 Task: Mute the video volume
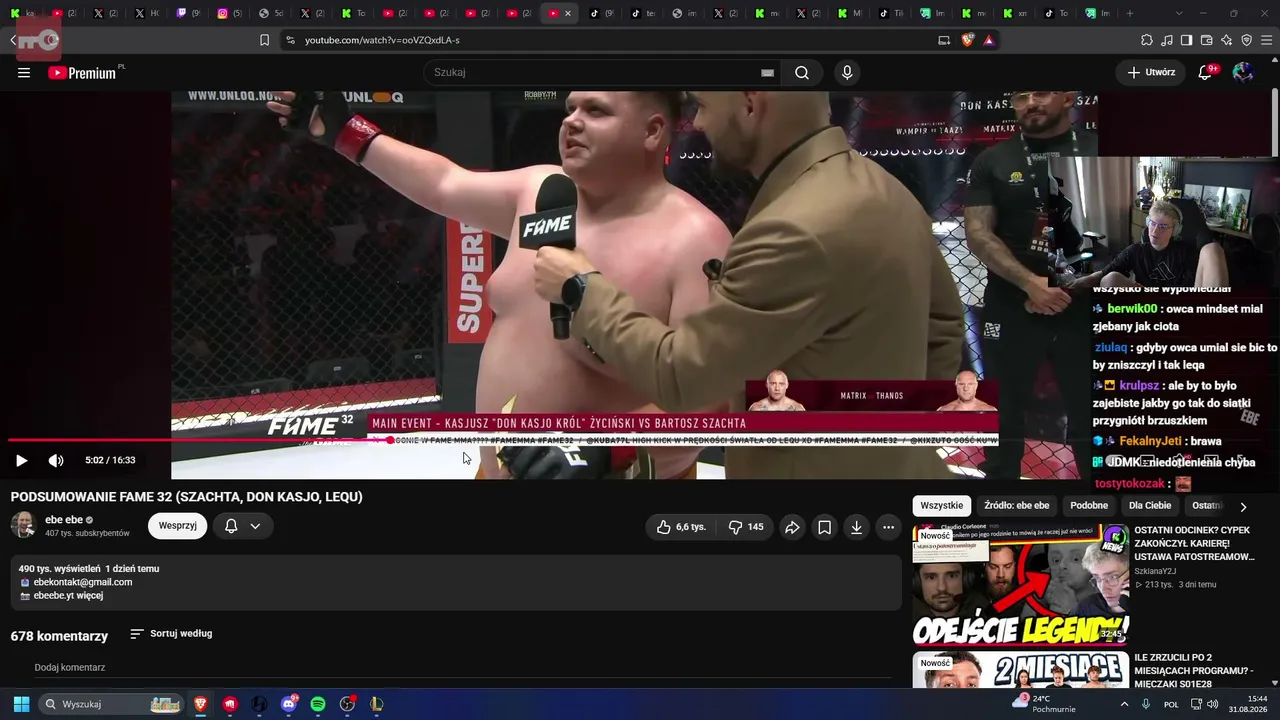tap(56, 460)
